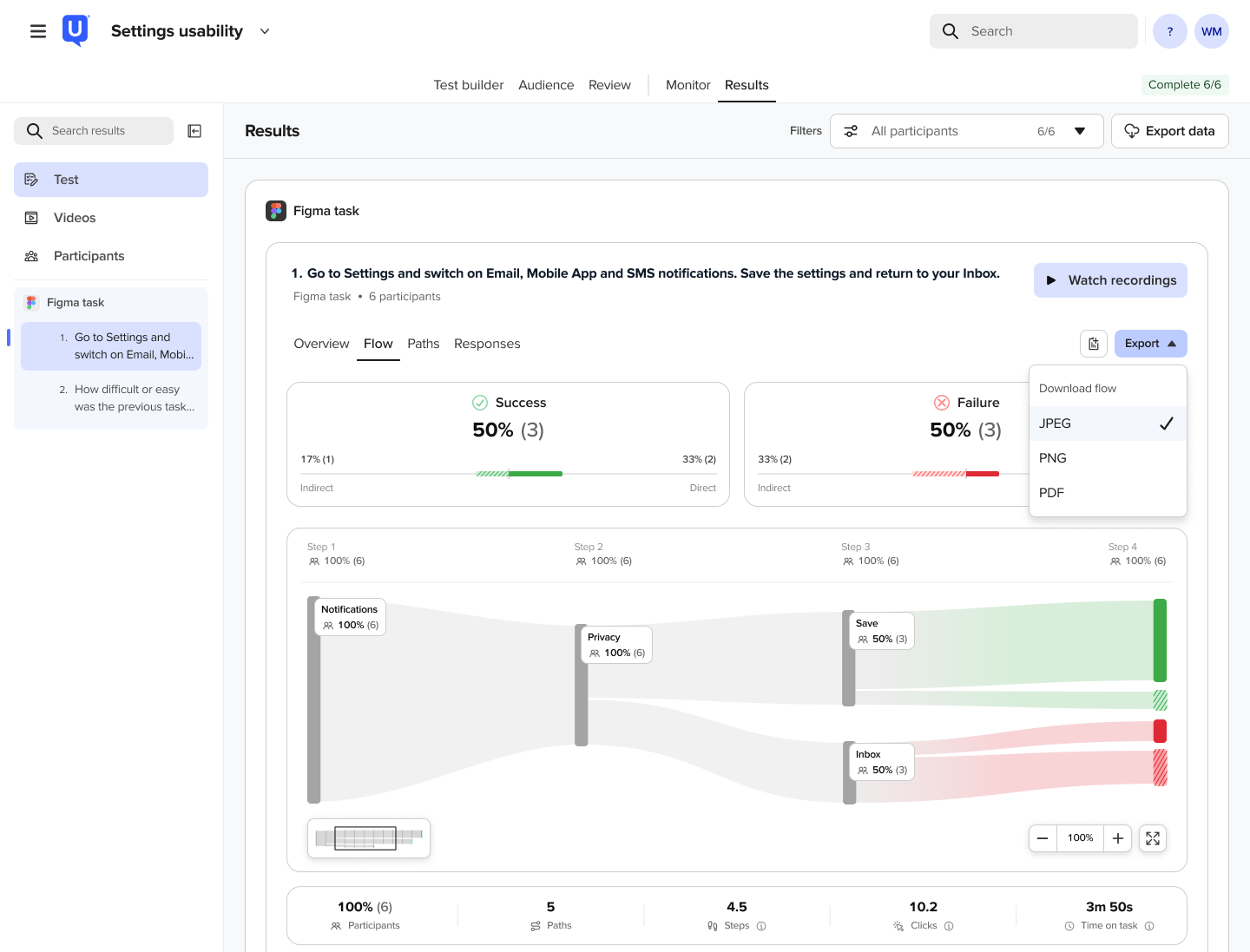Select sidebar task 2 How difficult or easy
The height and width of the screenshot is (952, 1250).
click(111, 398)
